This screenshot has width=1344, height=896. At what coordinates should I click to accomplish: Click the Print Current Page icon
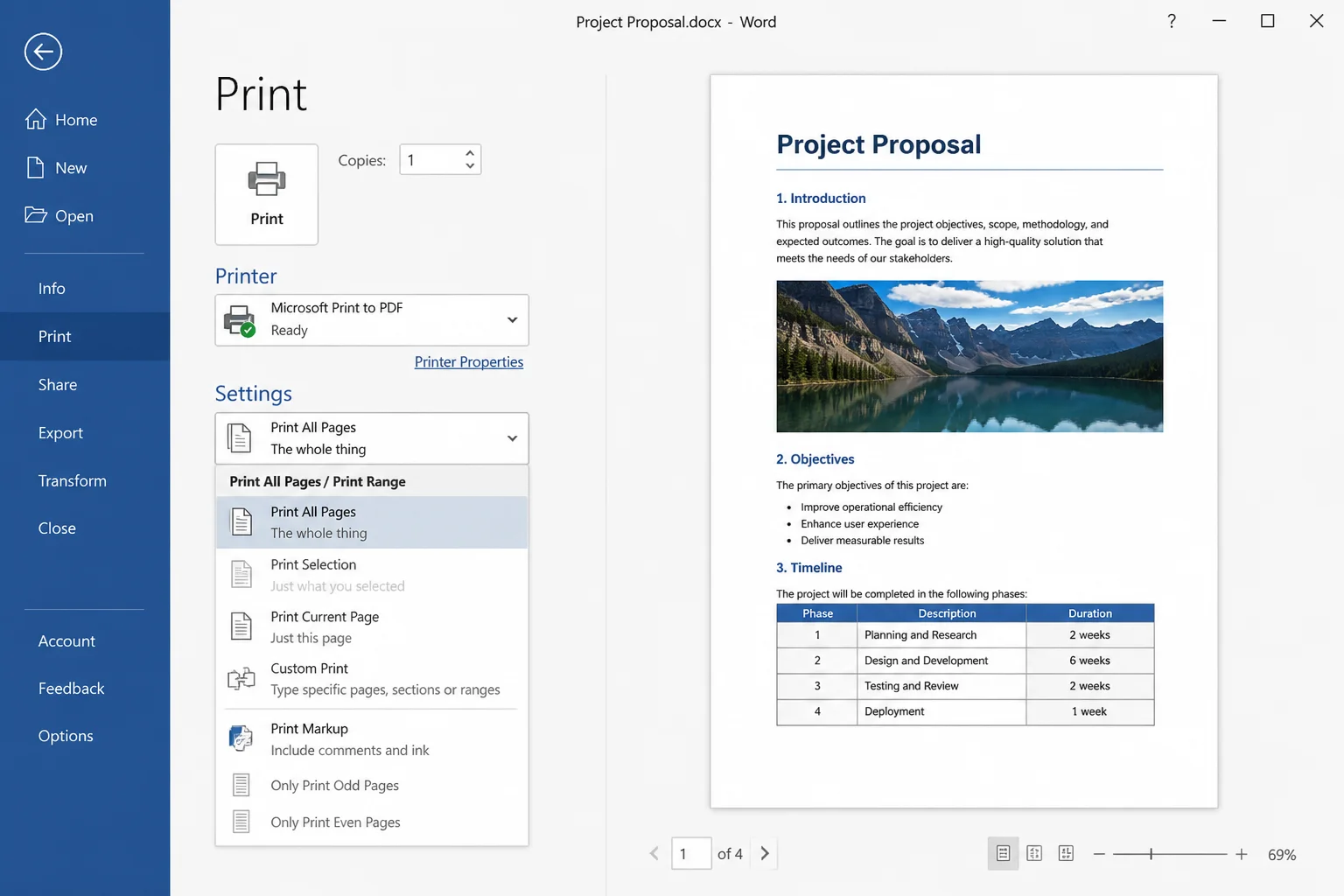(x=241, y=626)
